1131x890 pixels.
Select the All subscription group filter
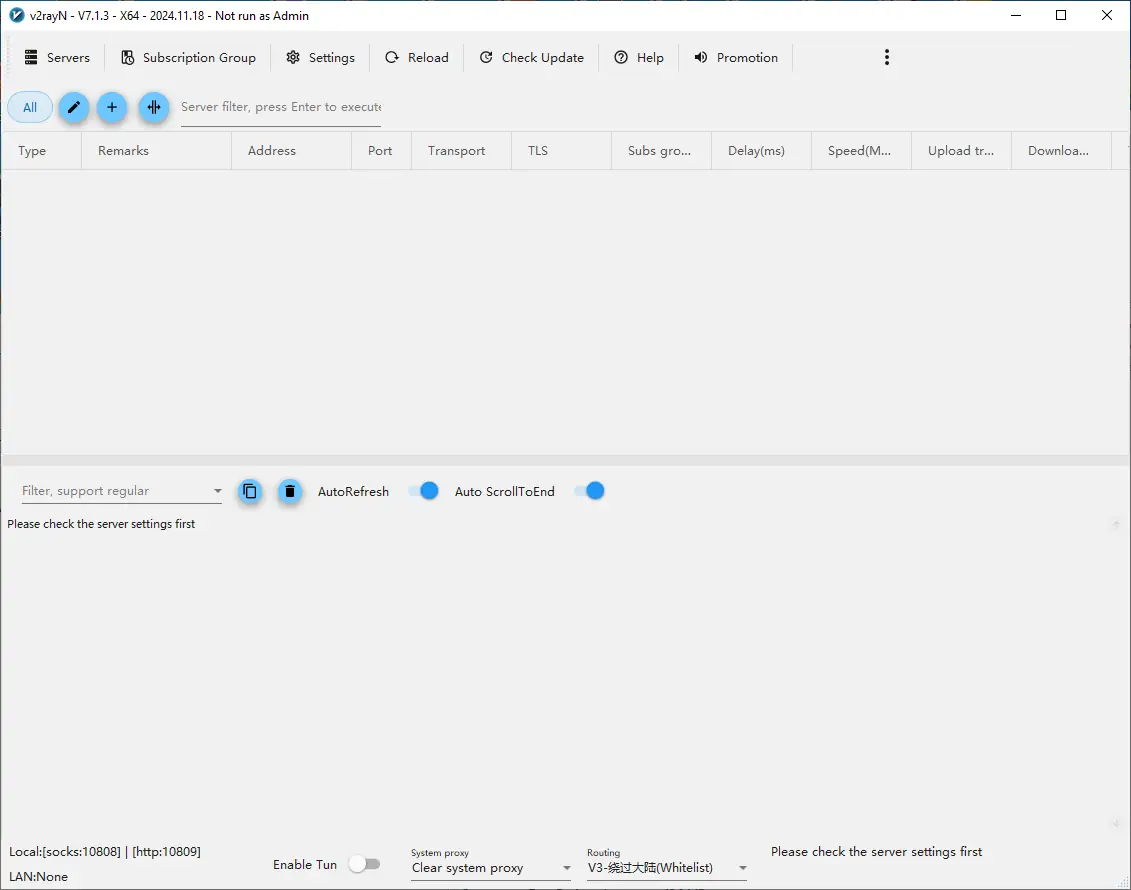point(30,107)
